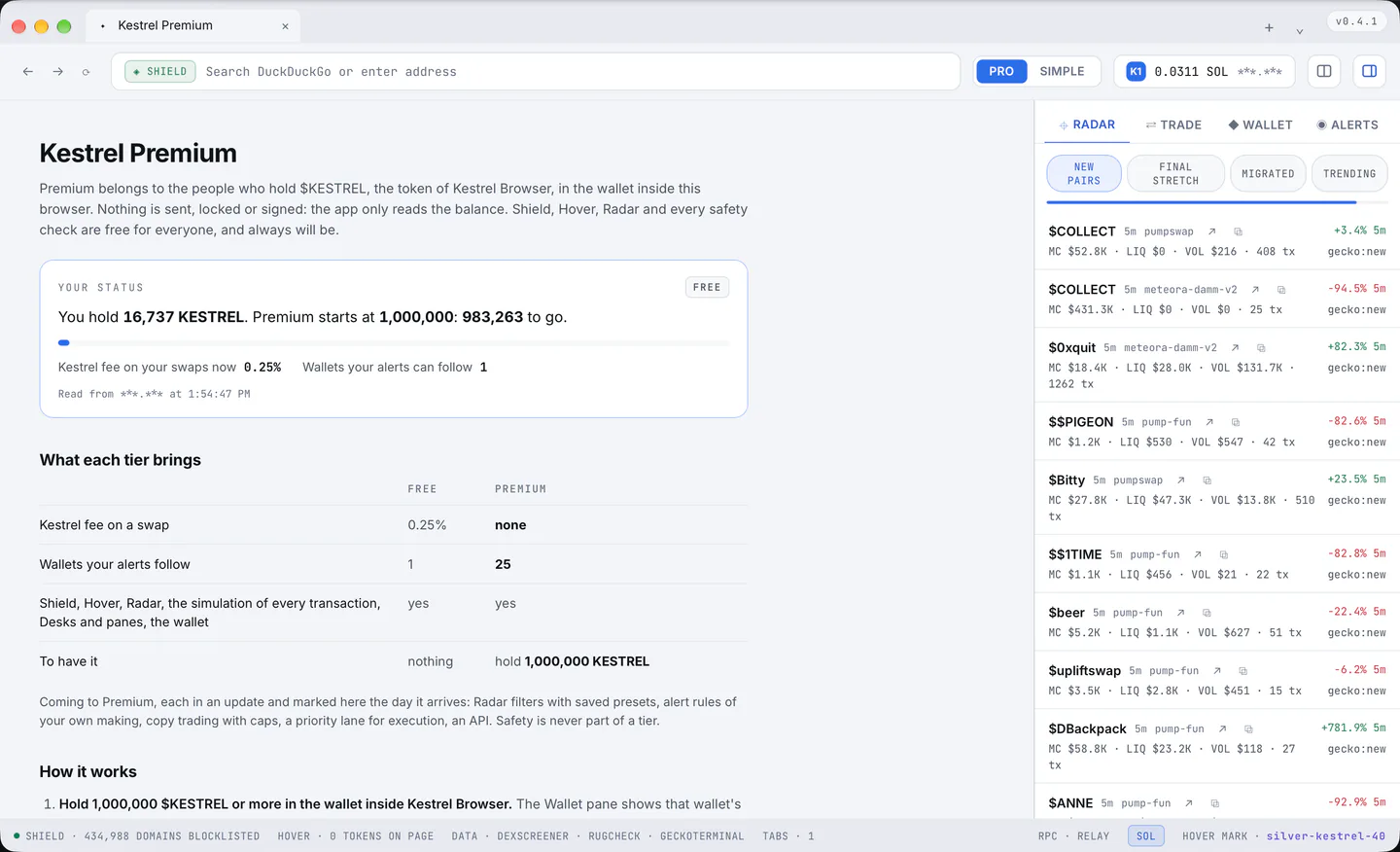This screenshot has height=852, width=1400.
Task: Close the Kestrel Premium tab
Action: [285, 26]
